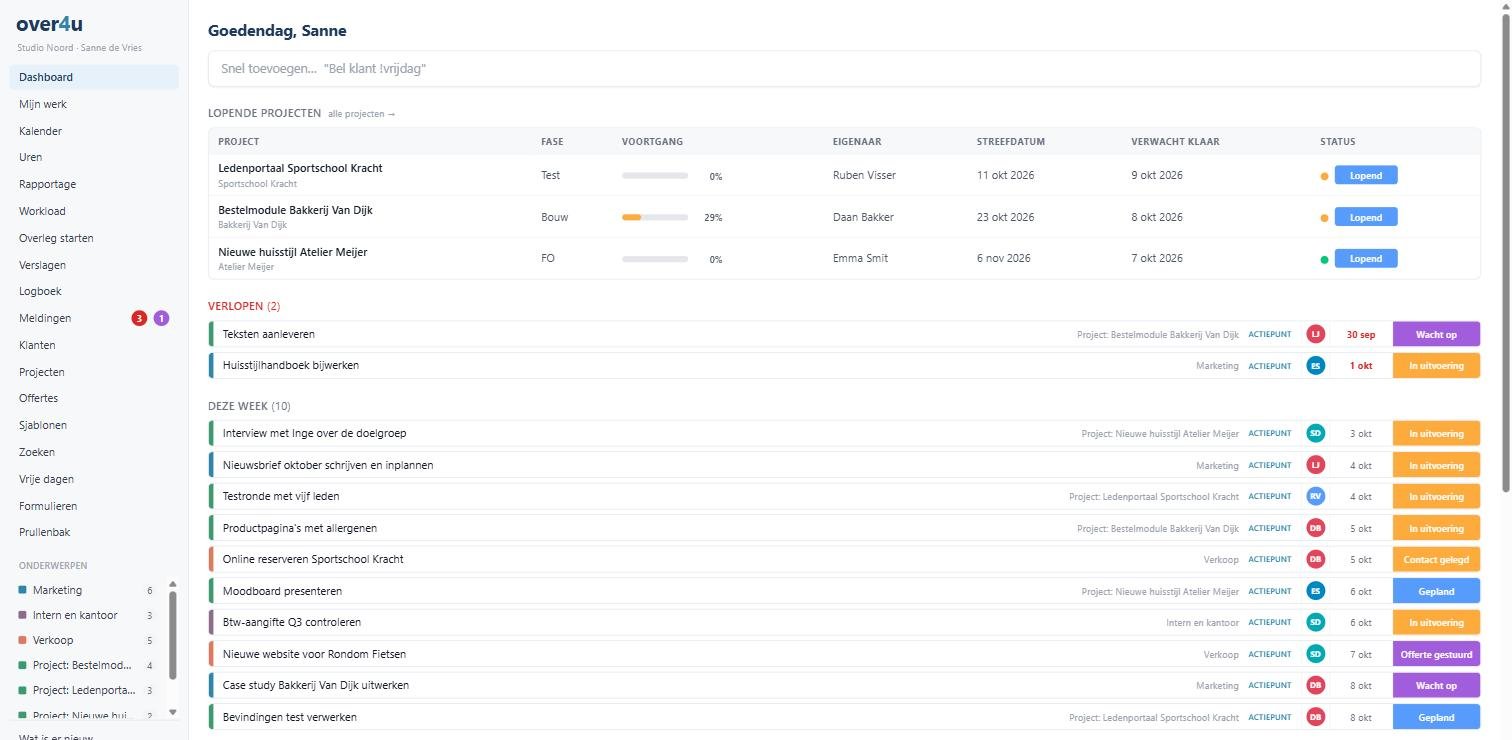Click the 'Snel toevoegen' quick add field
1512x740 pixels.
point(844,69)
